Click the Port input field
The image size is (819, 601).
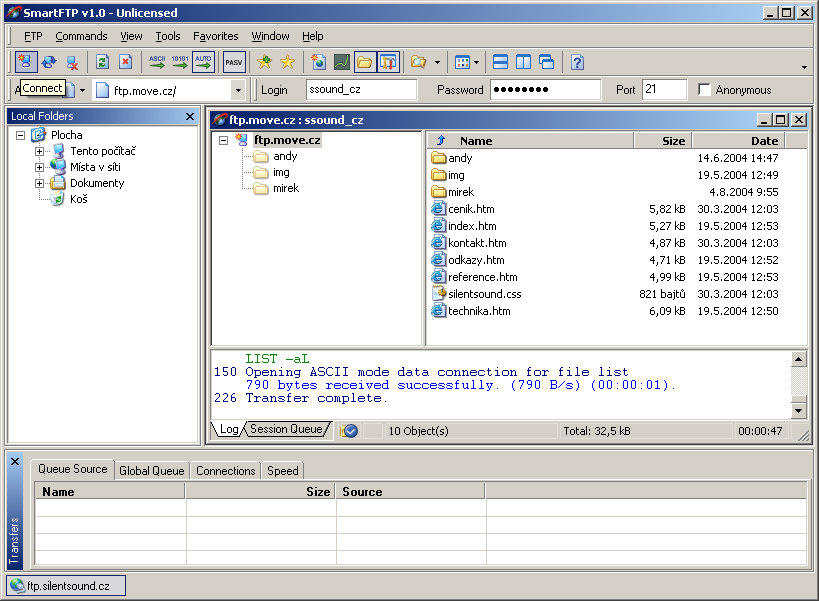tap(664, 89)
